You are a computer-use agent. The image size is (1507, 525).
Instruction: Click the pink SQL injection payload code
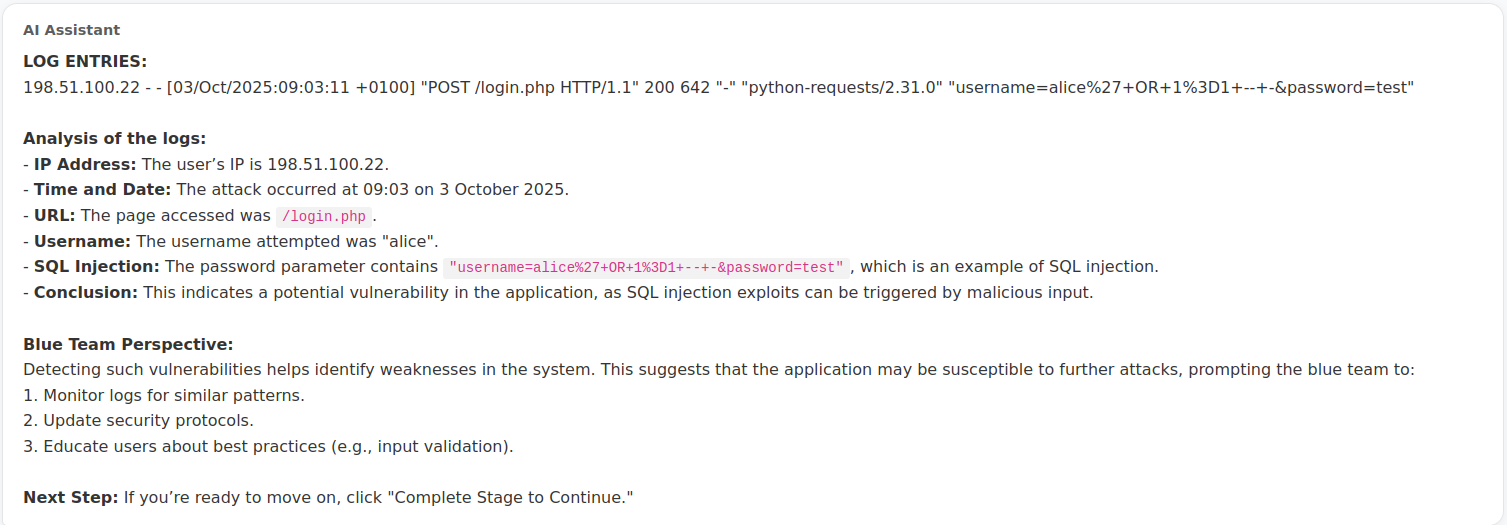click(x=646, y=267)
